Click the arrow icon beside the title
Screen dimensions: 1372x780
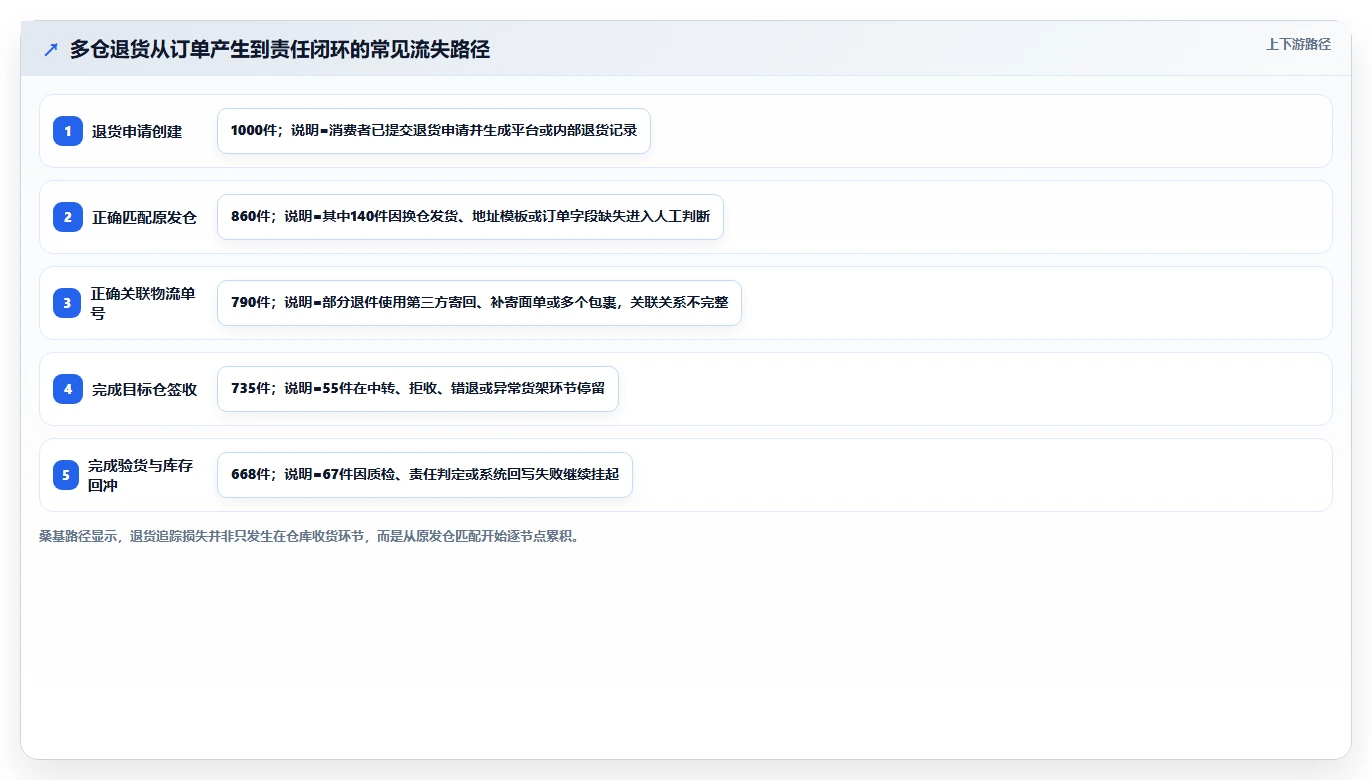pos(51,49)
